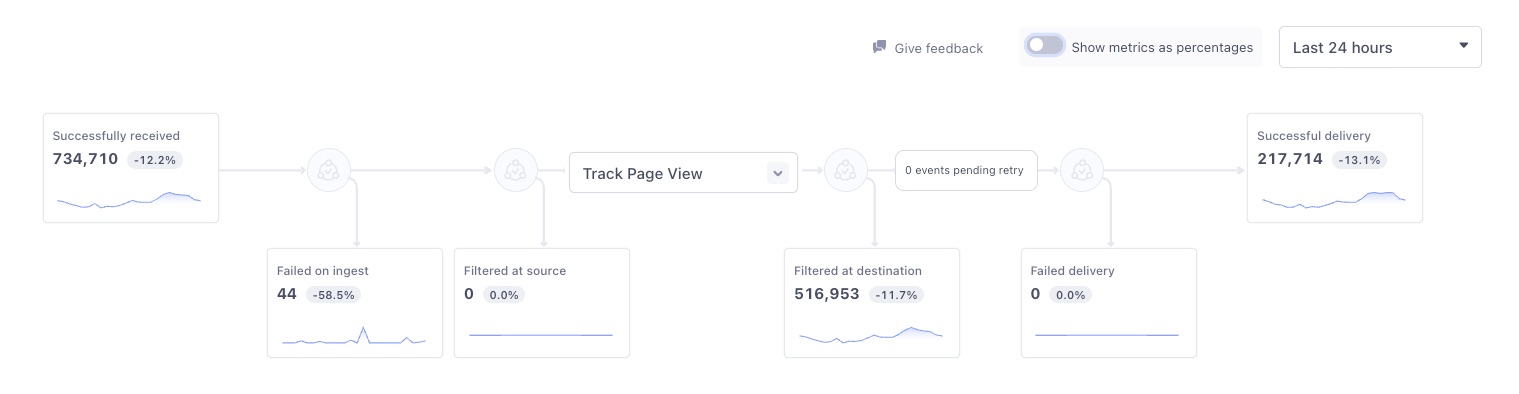Open the Last 24 hours time range dropdown
The width and height of the screenshot is (1519, 394).
[1380, 47]
